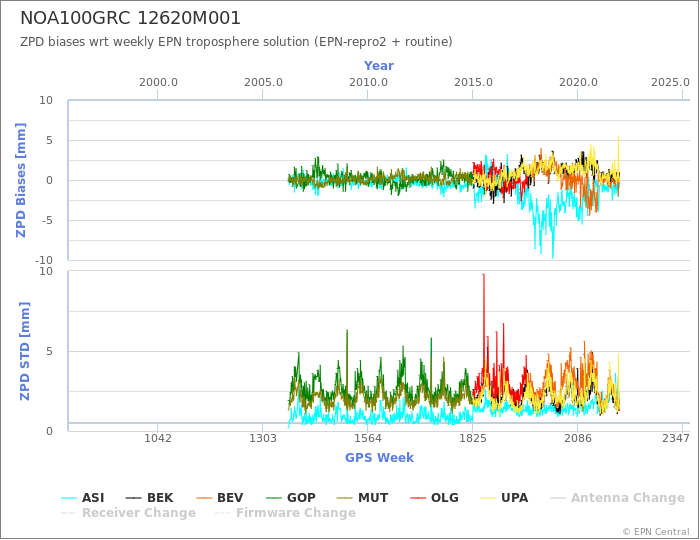
Task: Click the ZPD biases subtitle text
Action: [236, 42]
